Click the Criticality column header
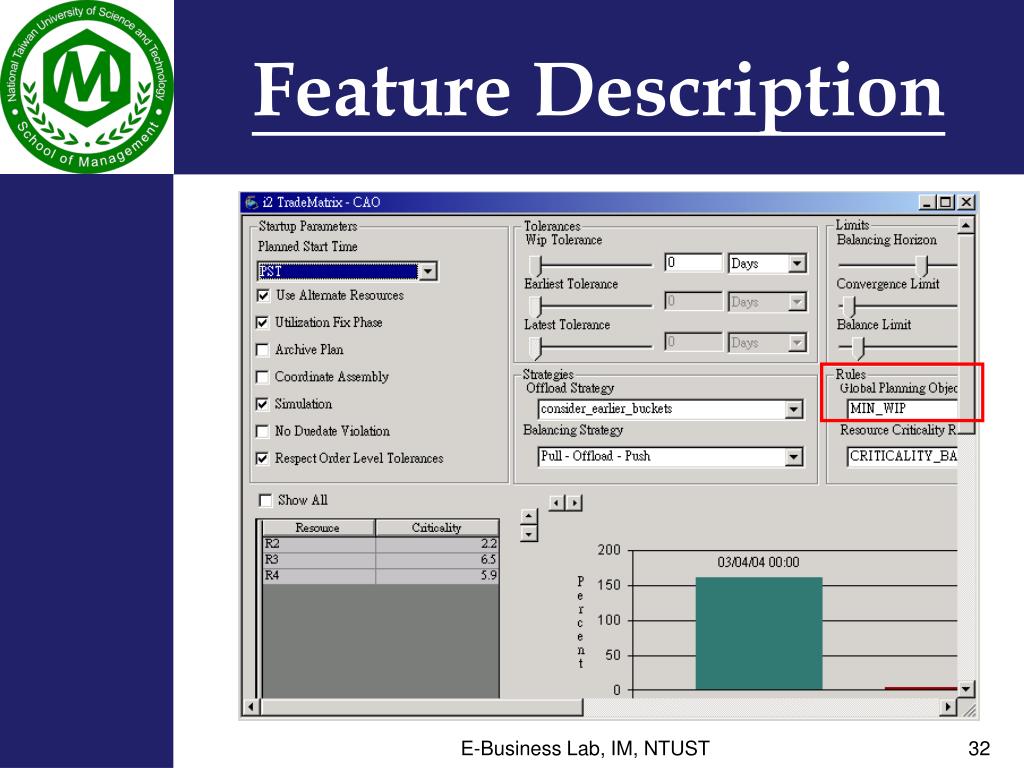 point(437,528)
